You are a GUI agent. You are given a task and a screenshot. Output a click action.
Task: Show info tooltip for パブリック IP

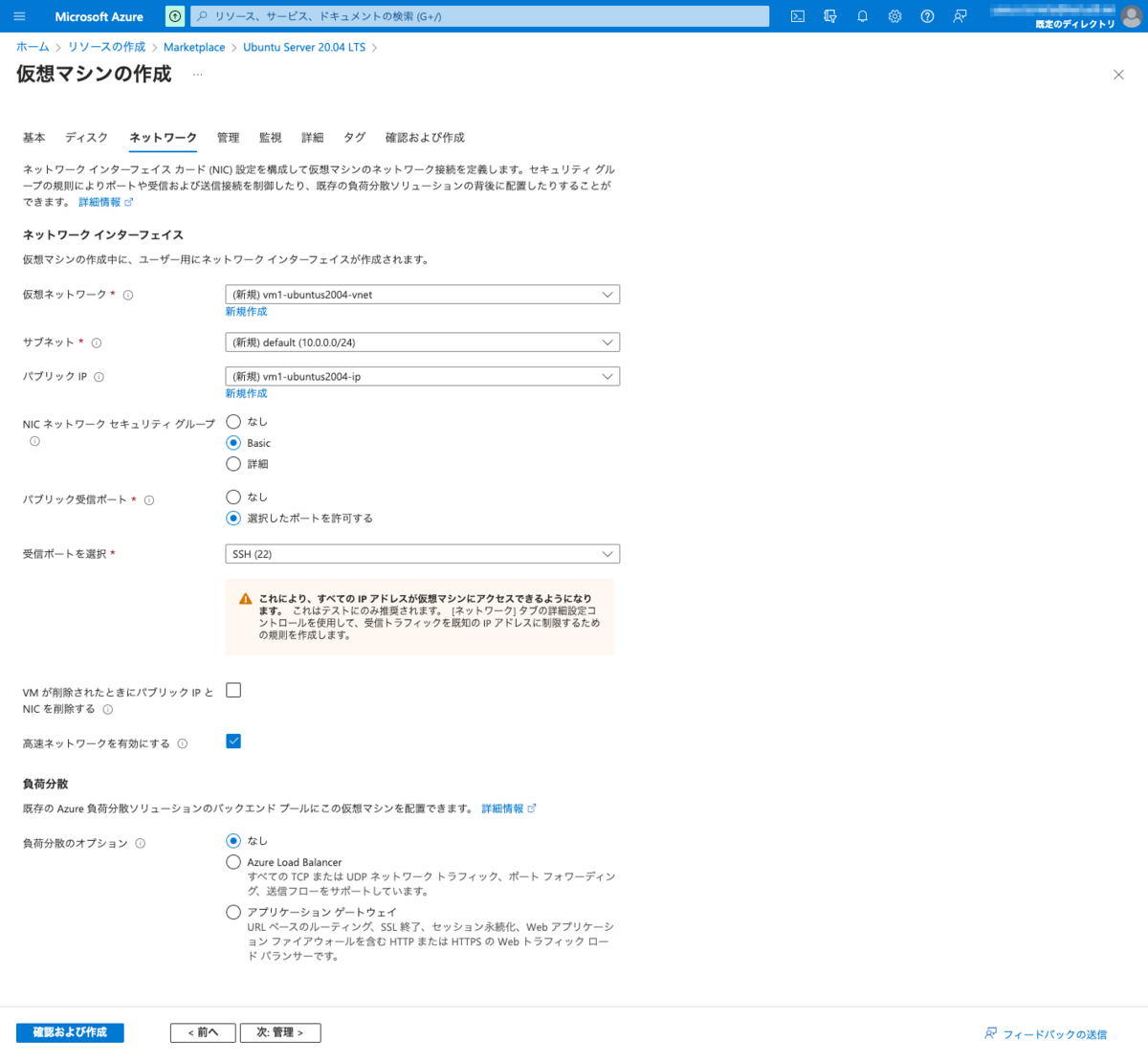(99, 377)
